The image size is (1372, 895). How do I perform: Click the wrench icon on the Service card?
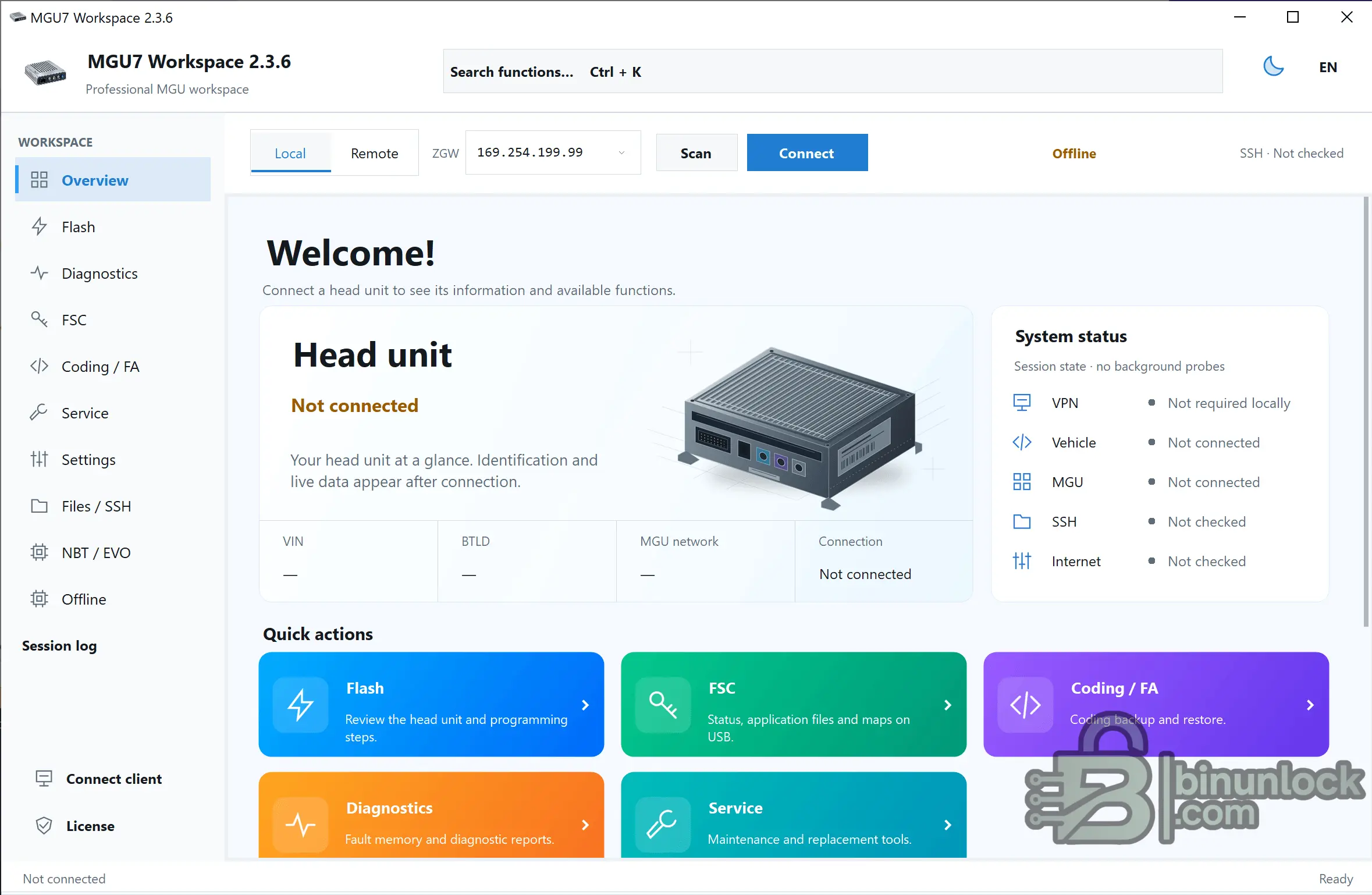[663, 825]
